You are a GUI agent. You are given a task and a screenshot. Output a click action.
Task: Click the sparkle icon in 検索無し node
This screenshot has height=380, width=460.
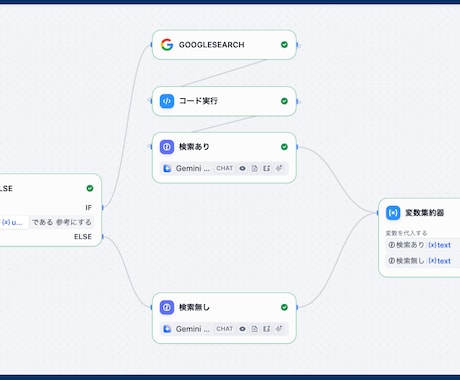[x=279, y=329]
